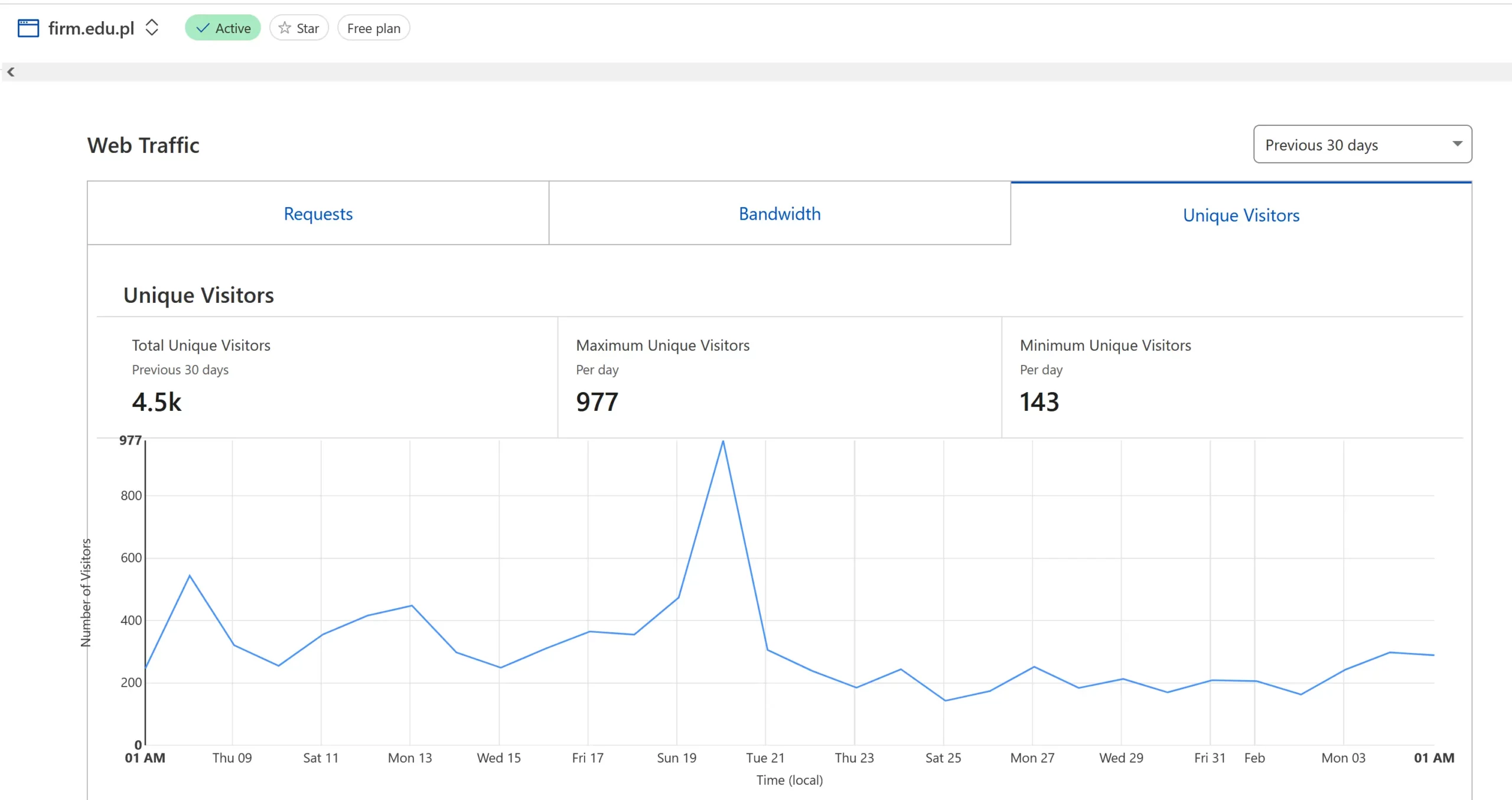Click the 977 peak point on the chart
The width and height of the screenshot is (1512, 800).
[x=722, y=442]
